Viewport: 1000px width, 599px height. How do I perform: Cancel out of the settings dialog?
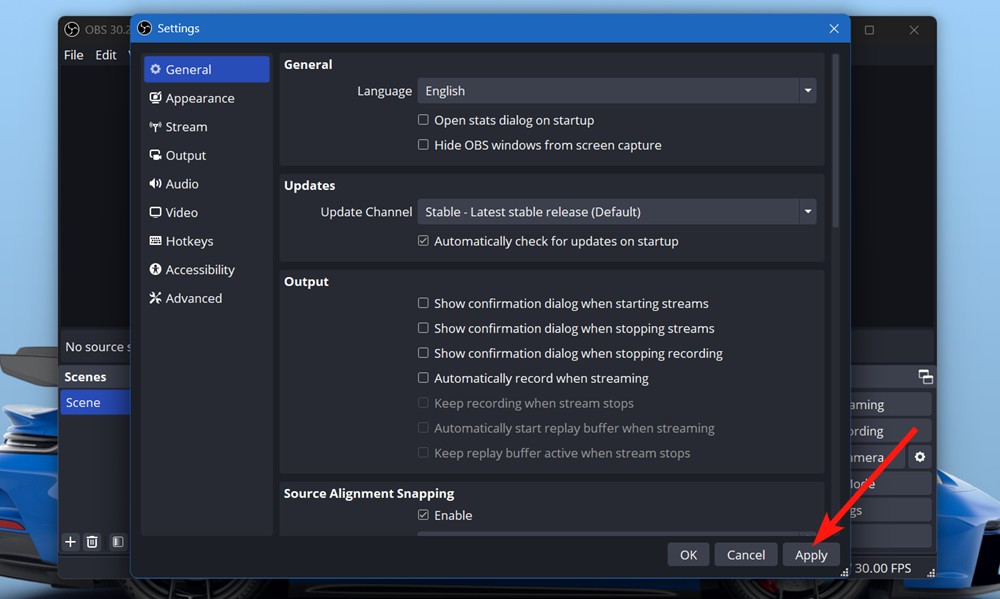tap(745, 554)
